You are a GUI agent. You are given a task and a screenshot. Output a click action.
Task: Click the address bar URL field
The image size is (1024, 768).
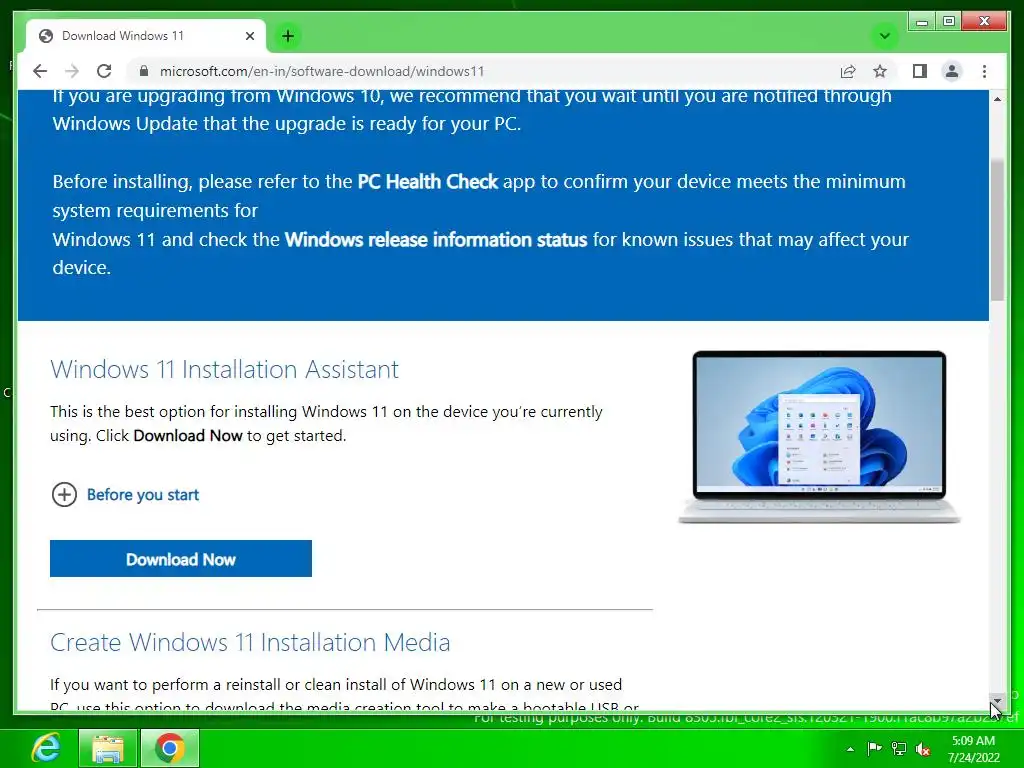pyautogui.click(x=483, y=71)
